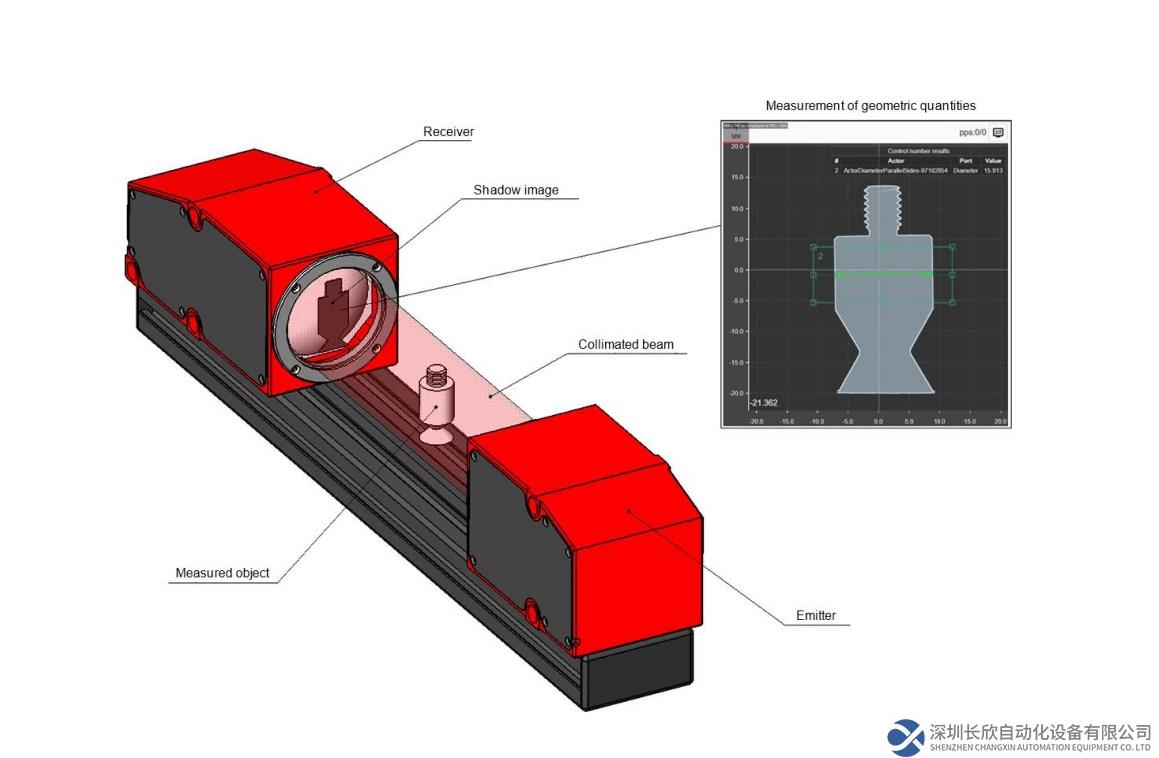
Task: Click the cursor readout -21.362
Action: pyautogui.click(x=764, y=403)
